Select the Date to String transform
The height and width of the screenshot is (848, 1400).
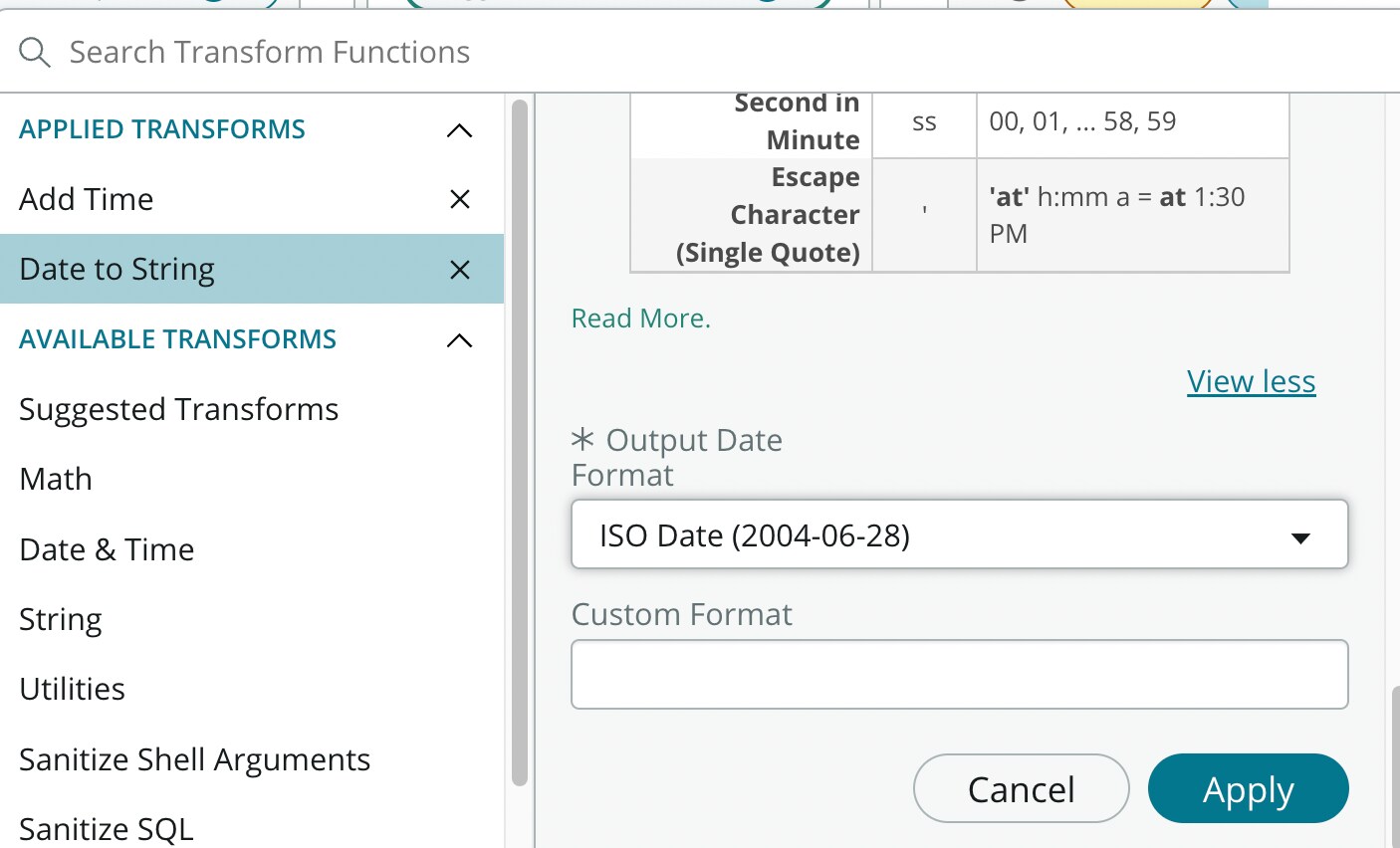point(117,270)
